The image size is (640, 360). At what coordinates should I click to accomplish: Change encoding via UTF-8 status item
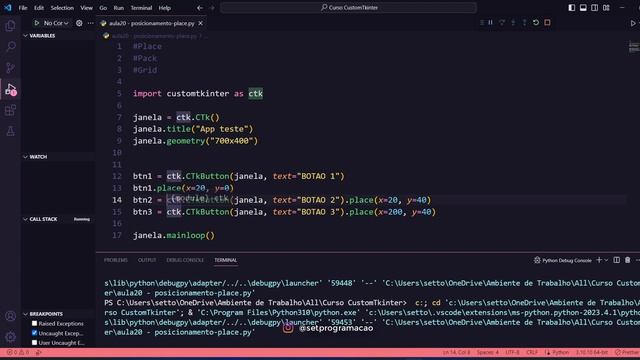coord(512,352)
